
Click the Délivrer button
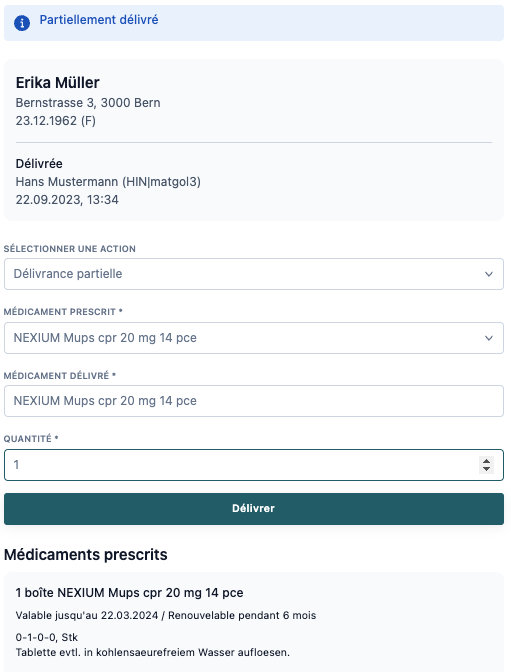click(x=254, y=509)
